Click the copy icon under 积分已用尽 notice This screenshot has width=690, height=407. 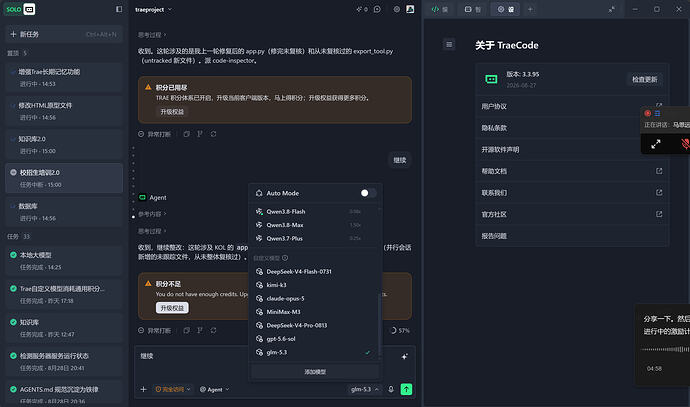(x=187, y=134)
